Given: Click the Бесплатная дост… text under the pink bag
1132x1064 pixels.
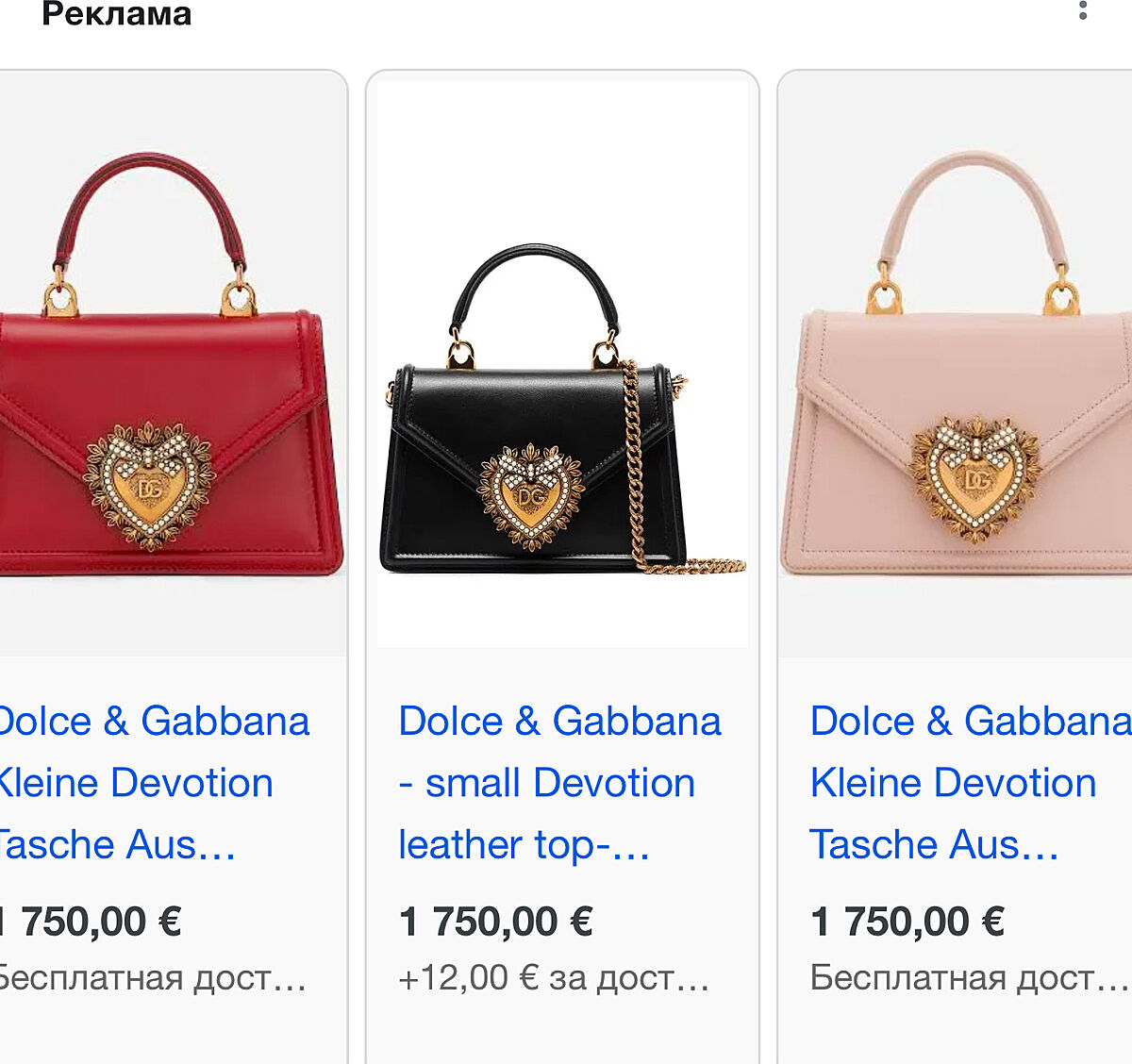Looking at the screenshot, I should [969, 978].
